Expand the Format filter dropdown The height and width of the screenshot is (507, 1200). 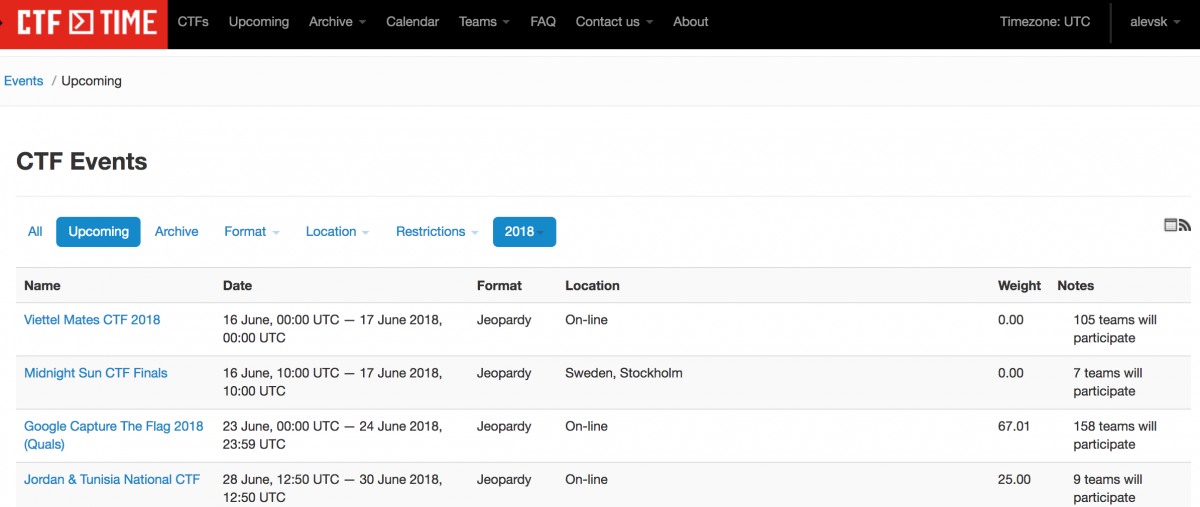(251, 231)
